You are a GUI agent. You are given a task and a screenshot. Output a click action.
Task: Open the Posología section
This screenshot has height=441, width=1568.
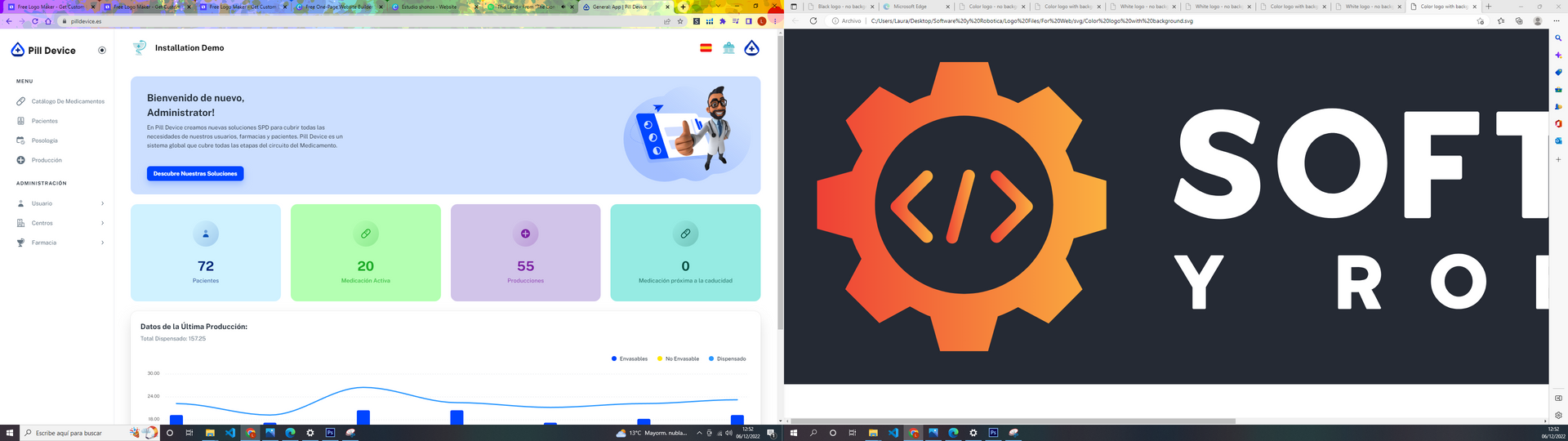point(44,140)
